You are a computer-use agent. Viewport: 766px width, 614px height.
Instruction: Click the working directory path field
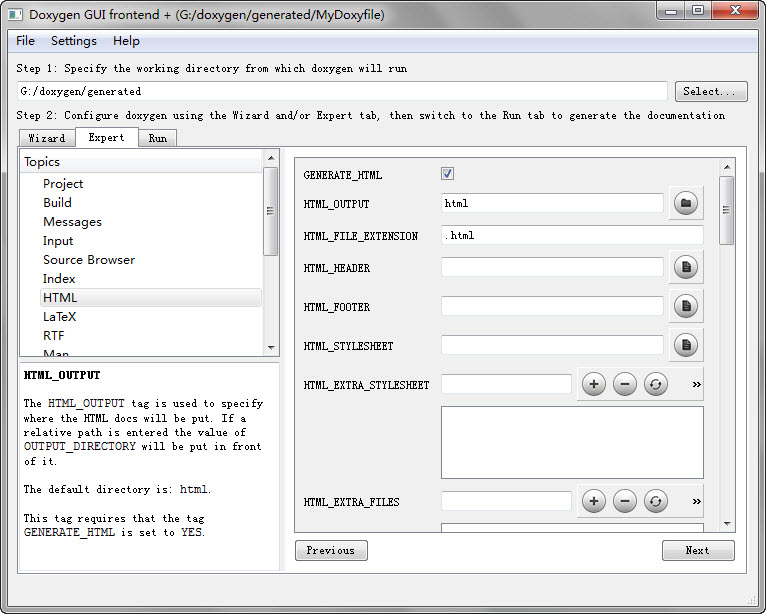click(342, 91)
